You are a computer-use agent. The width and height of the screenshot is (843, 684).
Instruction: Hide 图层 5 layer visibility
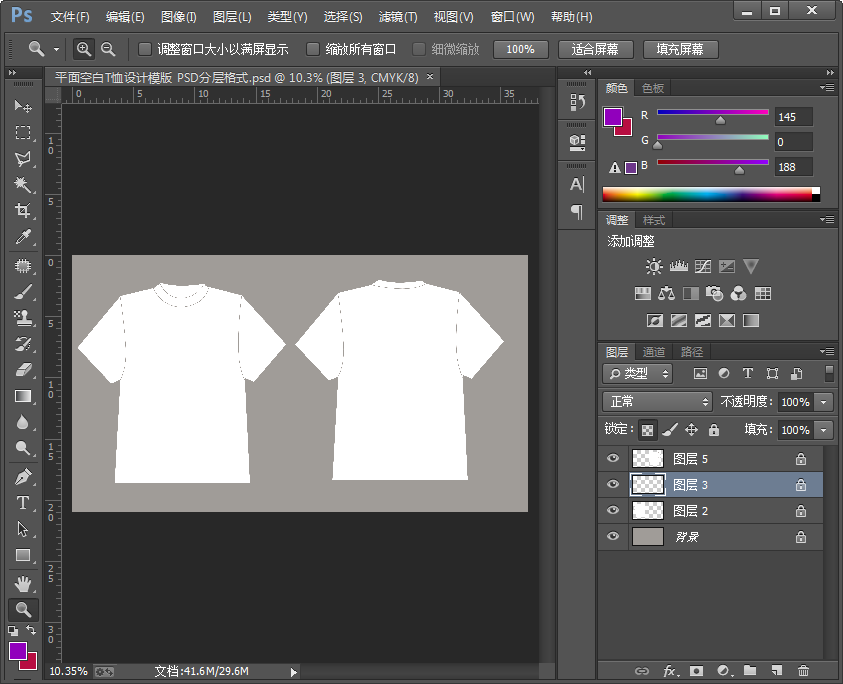[613, 459]
